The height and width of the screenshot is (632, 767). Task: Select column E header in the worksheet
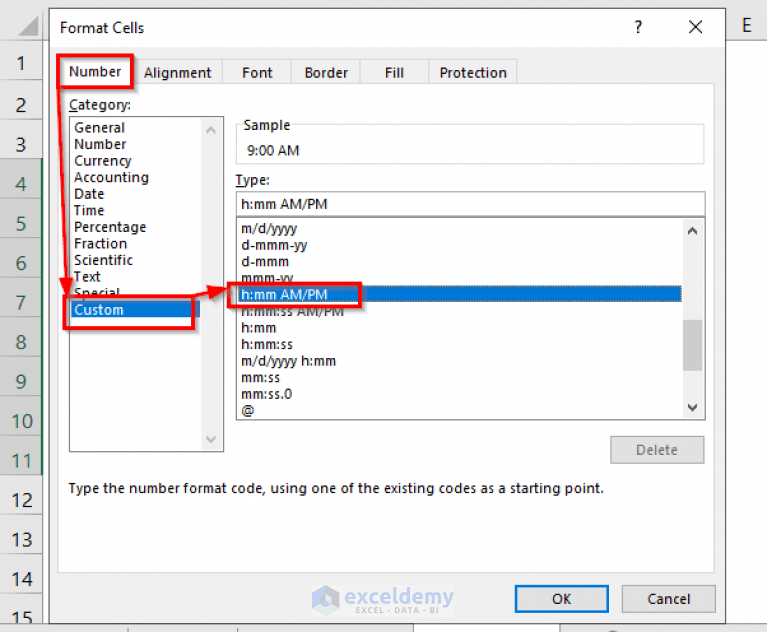[x=746, y=25]
